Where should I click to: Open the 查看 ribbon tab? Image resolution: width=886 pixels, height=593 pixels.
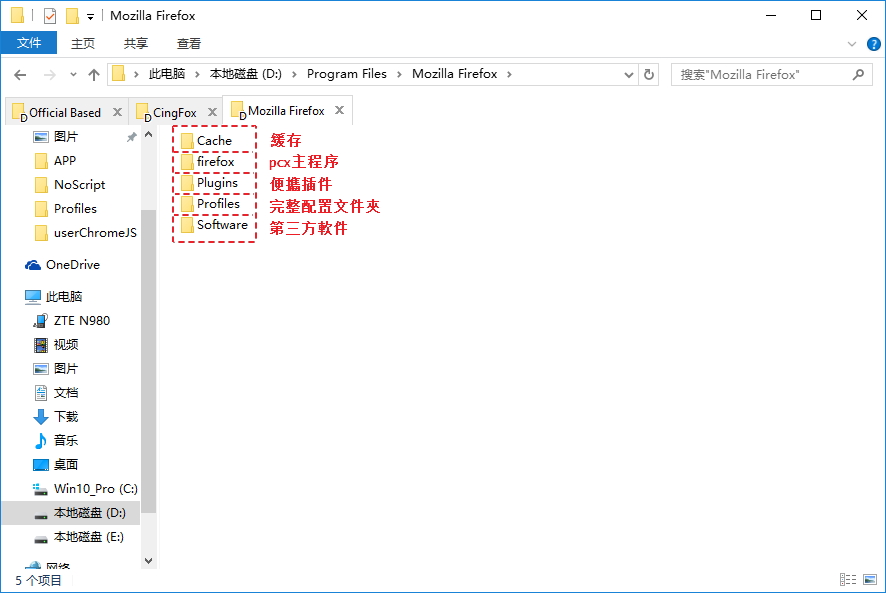(189, 44)
